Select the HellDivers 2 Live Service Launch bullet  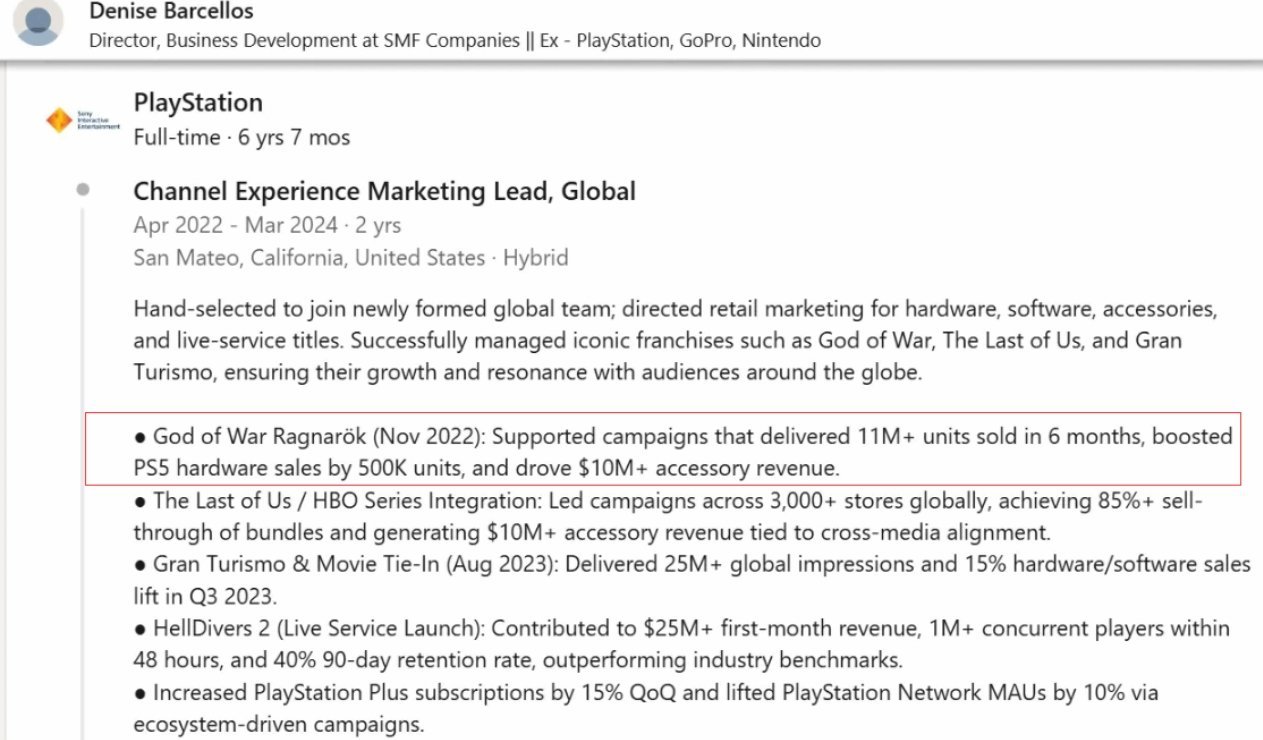click(x=680, y=644)
